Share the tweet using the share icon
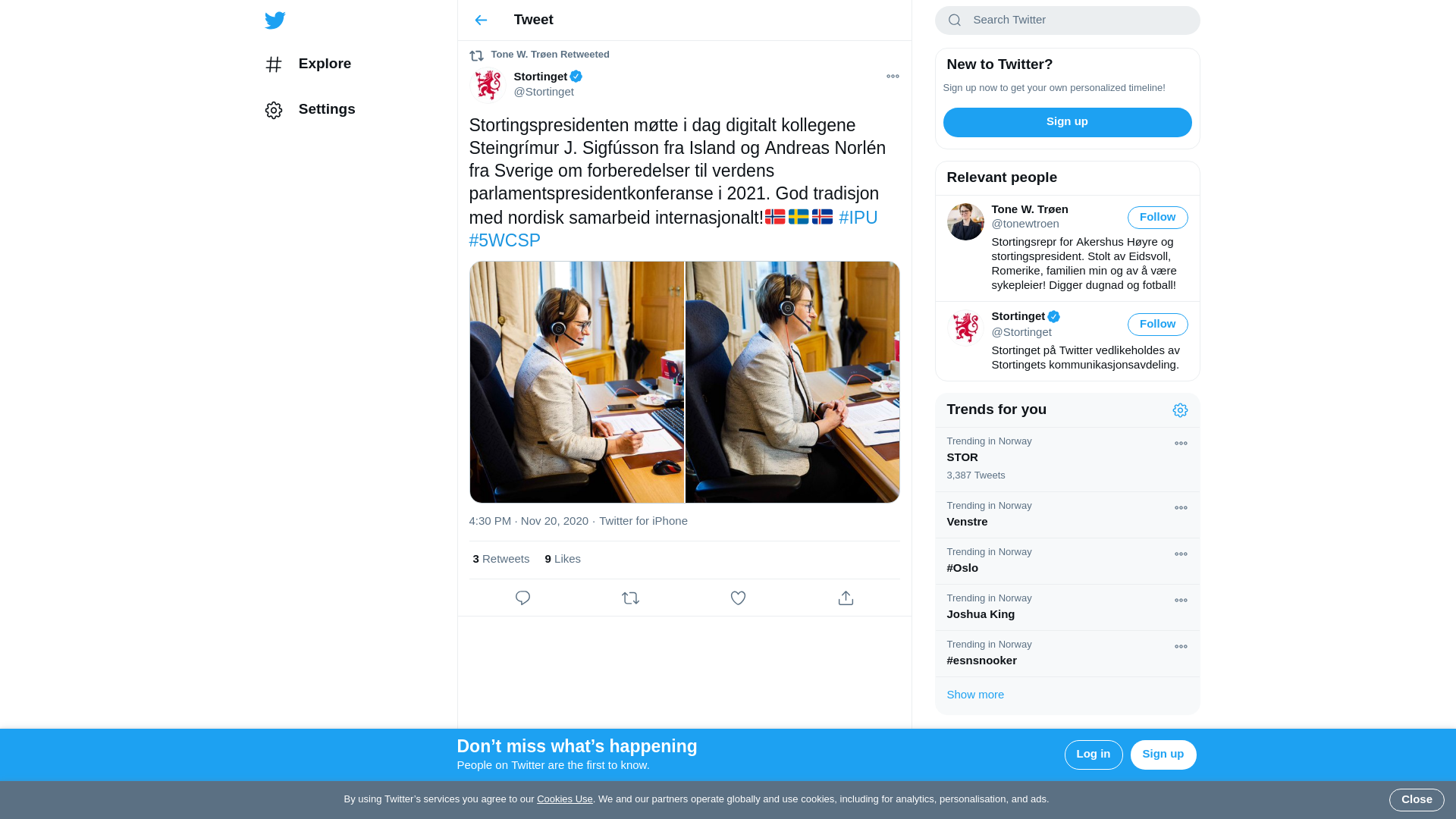Screen dimensions: 1456x819 [846, 598]
